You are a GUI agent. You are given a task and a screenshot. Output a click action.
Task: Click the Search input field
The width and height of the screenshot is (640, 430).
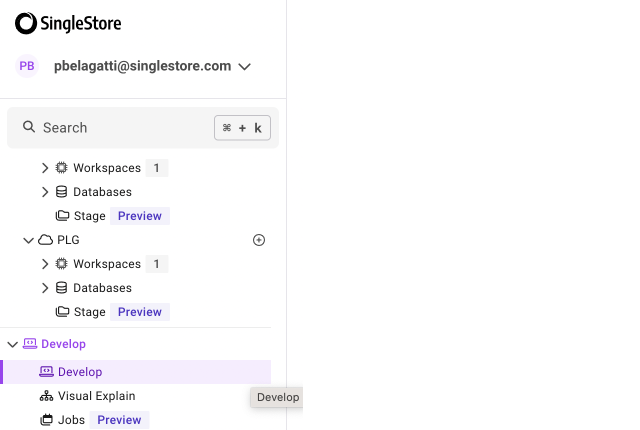point(120,128)
